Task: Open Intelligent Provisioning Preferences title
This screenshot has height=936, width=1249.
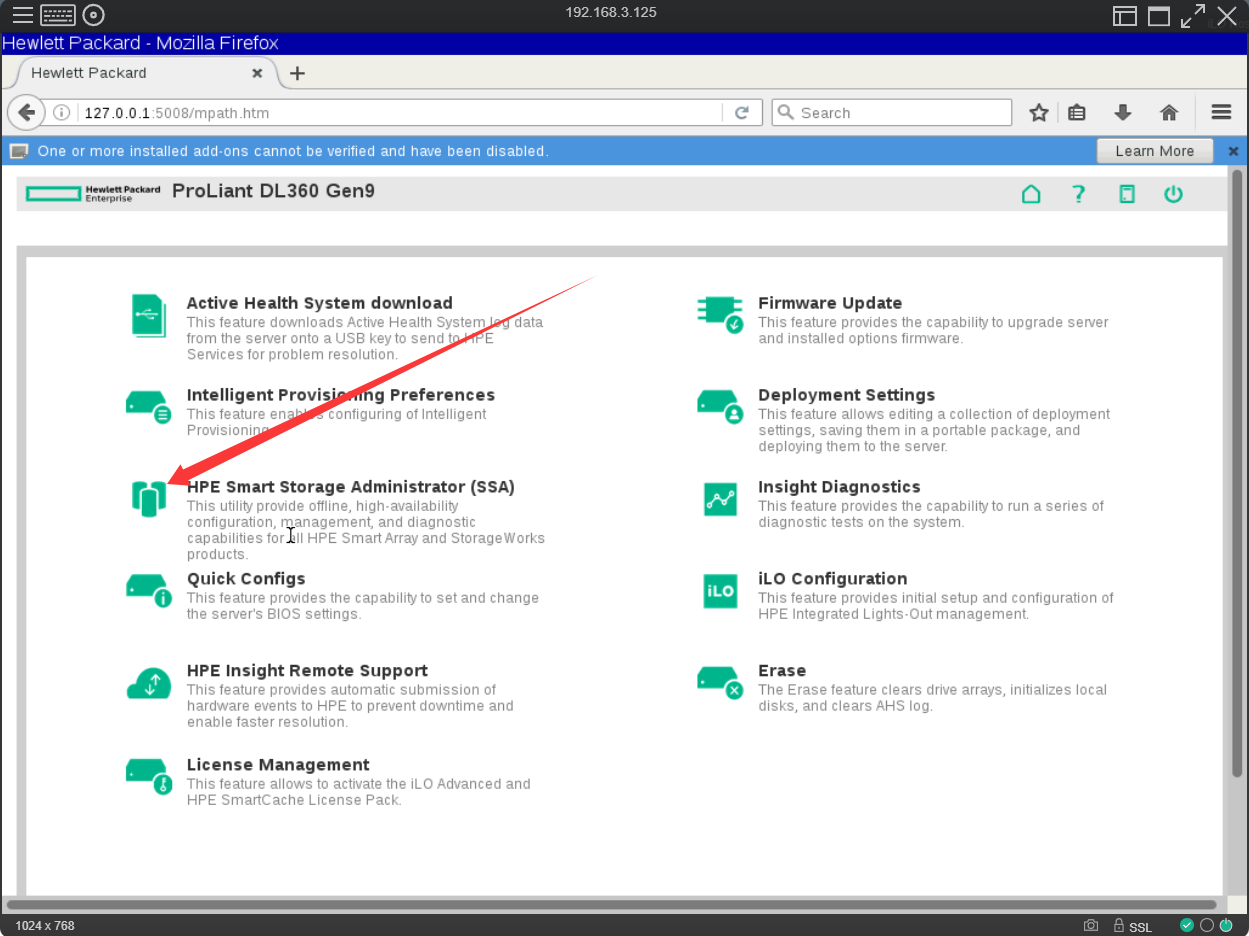Action: pyautogui.click(x=341, y=395)
